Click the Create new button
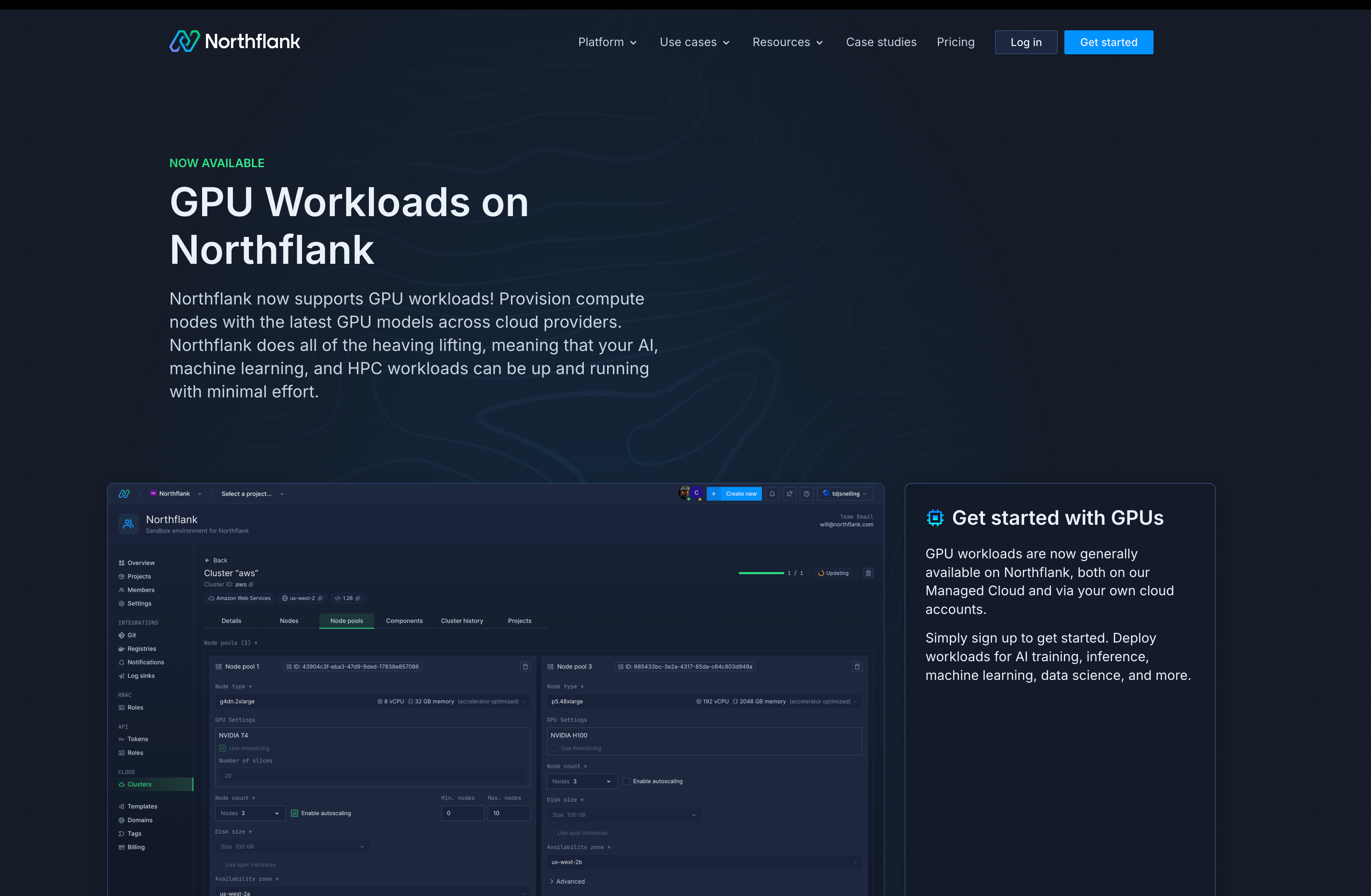 point(734,494)
